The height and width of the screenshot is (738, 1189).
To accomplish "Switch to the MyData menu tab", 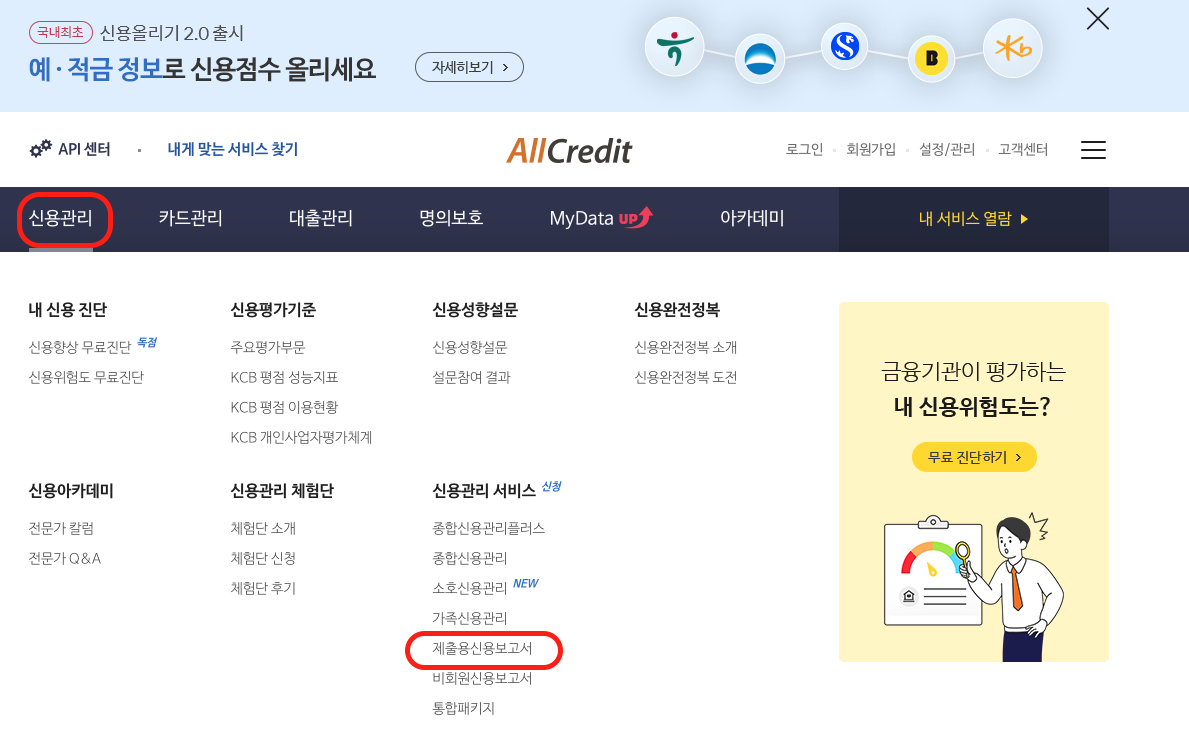I will [601, 219].
